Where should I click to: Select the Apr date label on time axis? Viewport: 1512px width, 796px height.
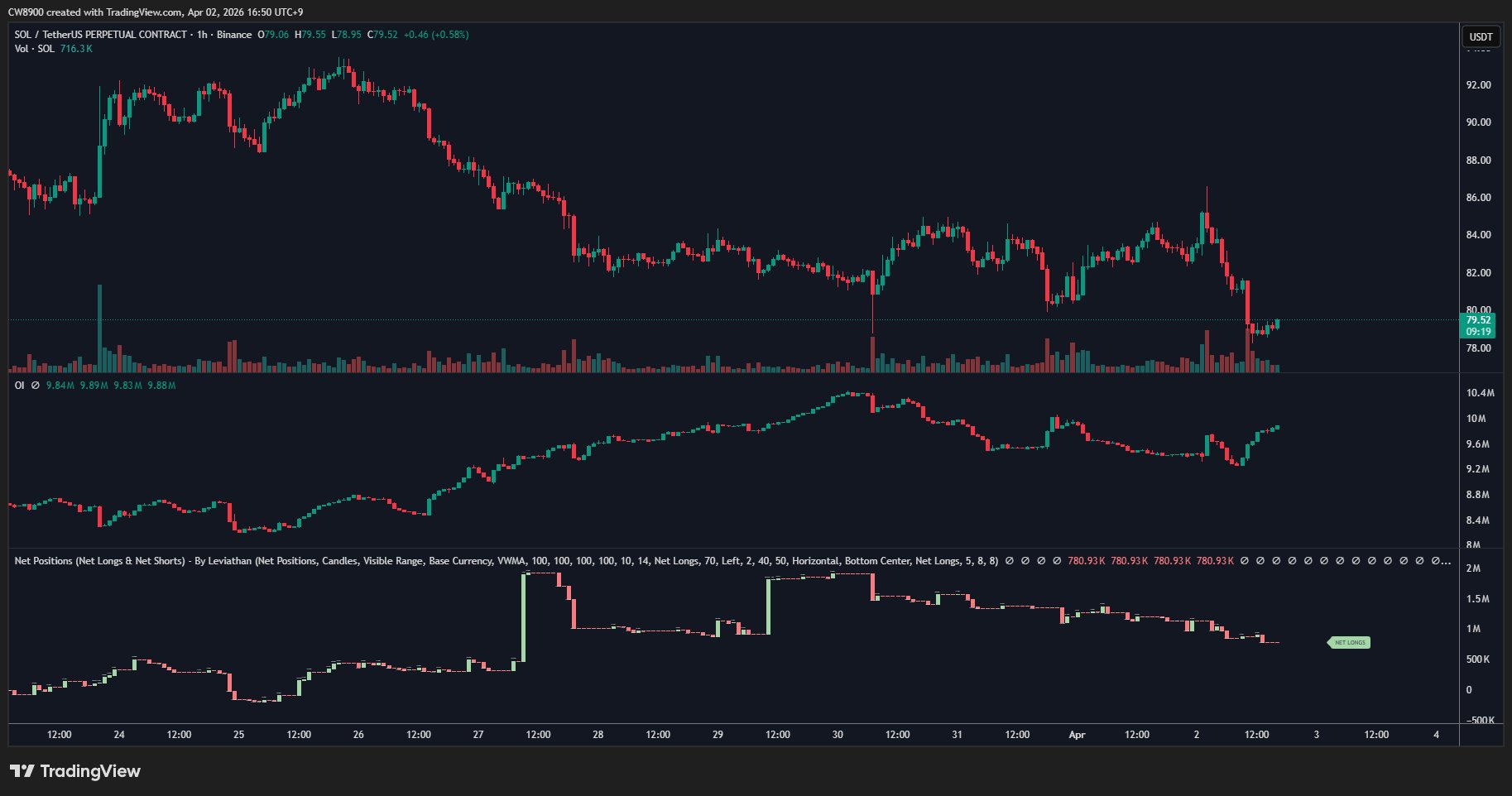tap(1077, 735)
